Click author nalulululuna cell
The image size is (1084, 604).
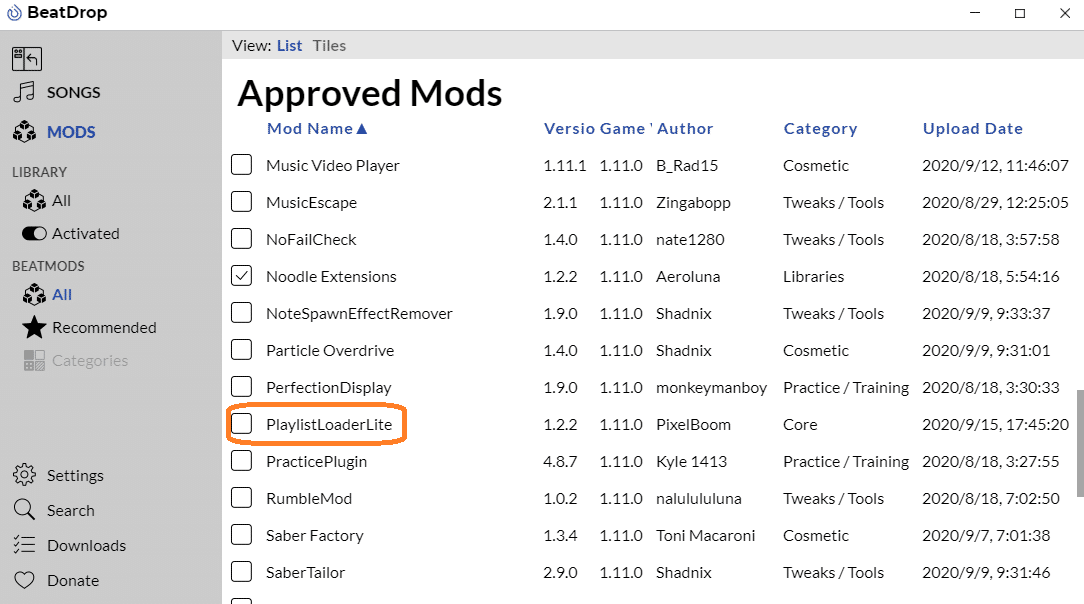(x=699, y=498)
